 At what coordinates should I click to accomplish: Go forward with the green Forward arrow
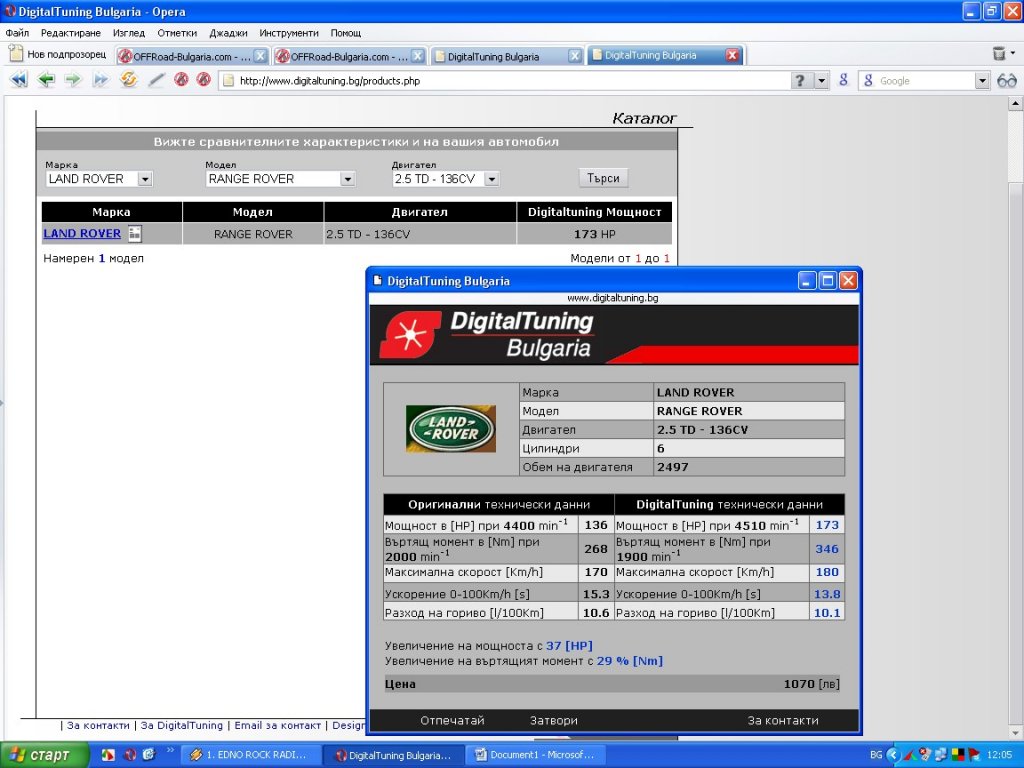73,80
